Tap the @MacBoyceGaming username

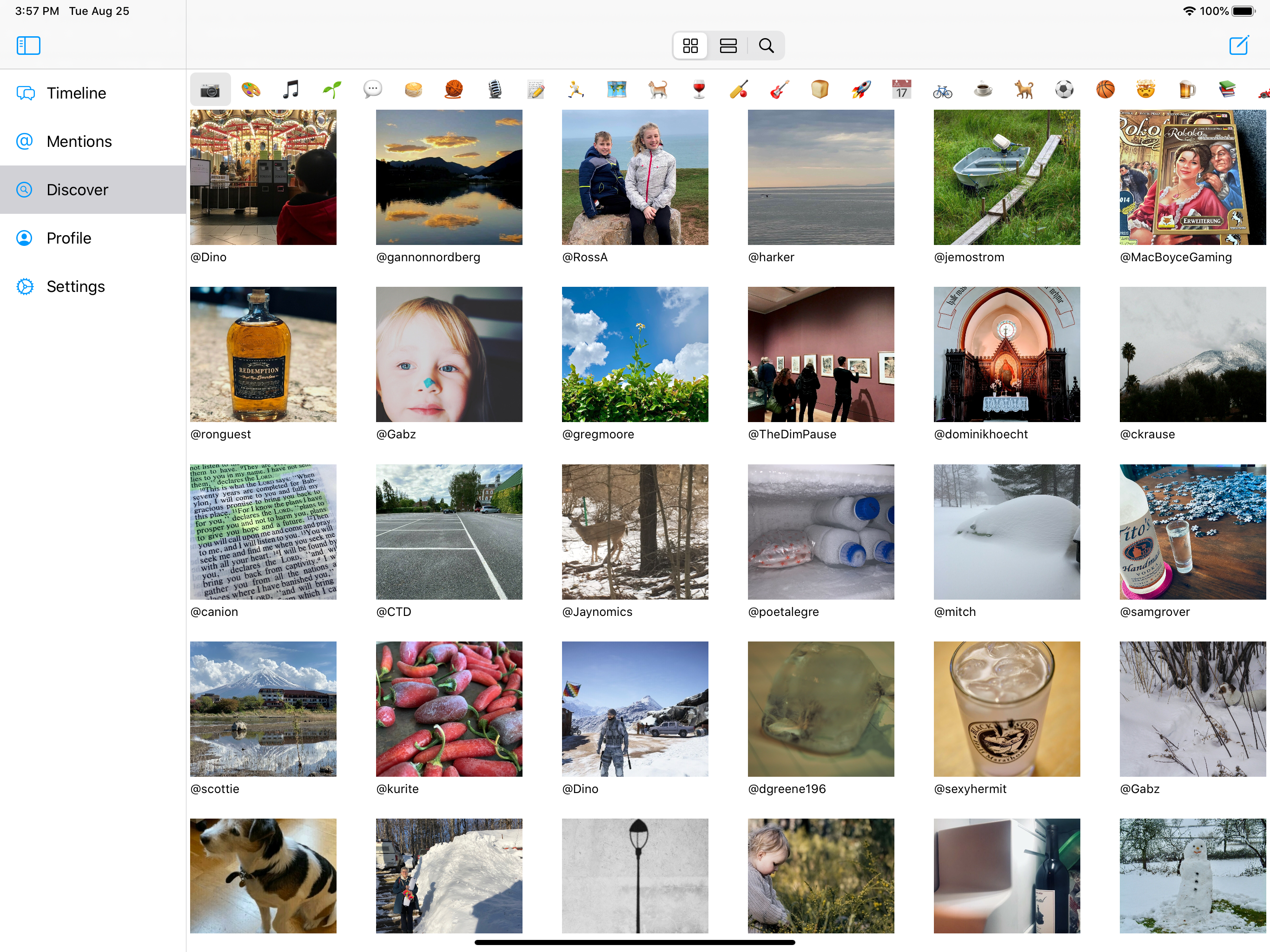pos(1175,257)
